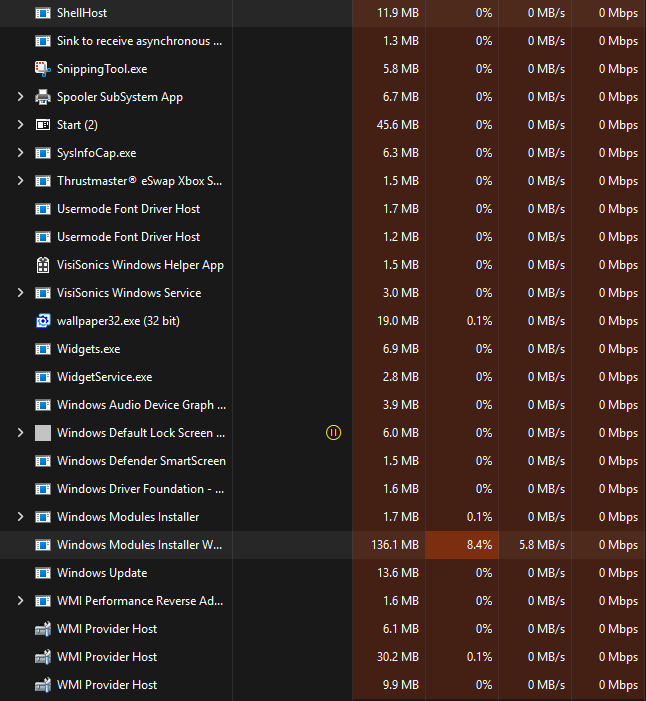Screen dimensions: 646x701
Task: Click the Sink to receive asynchronous icon
Action: point(43,41)
